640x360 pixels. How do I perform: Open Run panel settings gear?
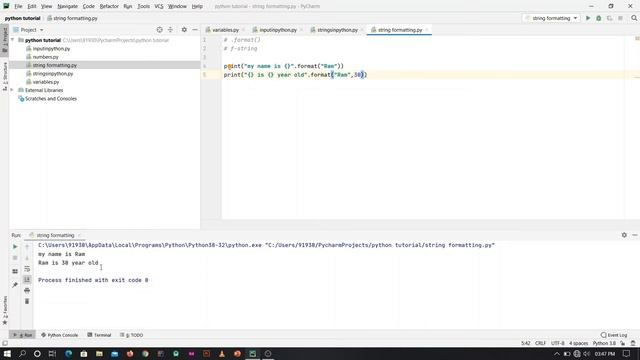click(624, 235)
